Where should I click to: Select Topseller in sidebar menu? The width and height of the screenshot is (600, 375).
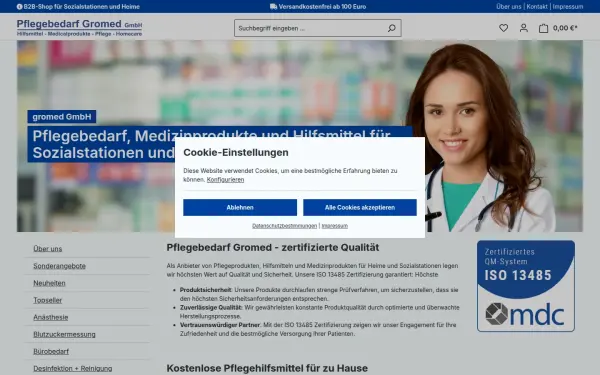pyautogui.click(x=47, y=300)
